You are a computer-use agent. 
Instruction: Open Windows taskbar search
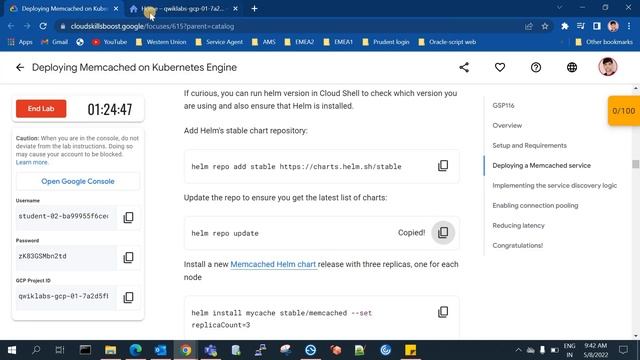click(36, 350)
